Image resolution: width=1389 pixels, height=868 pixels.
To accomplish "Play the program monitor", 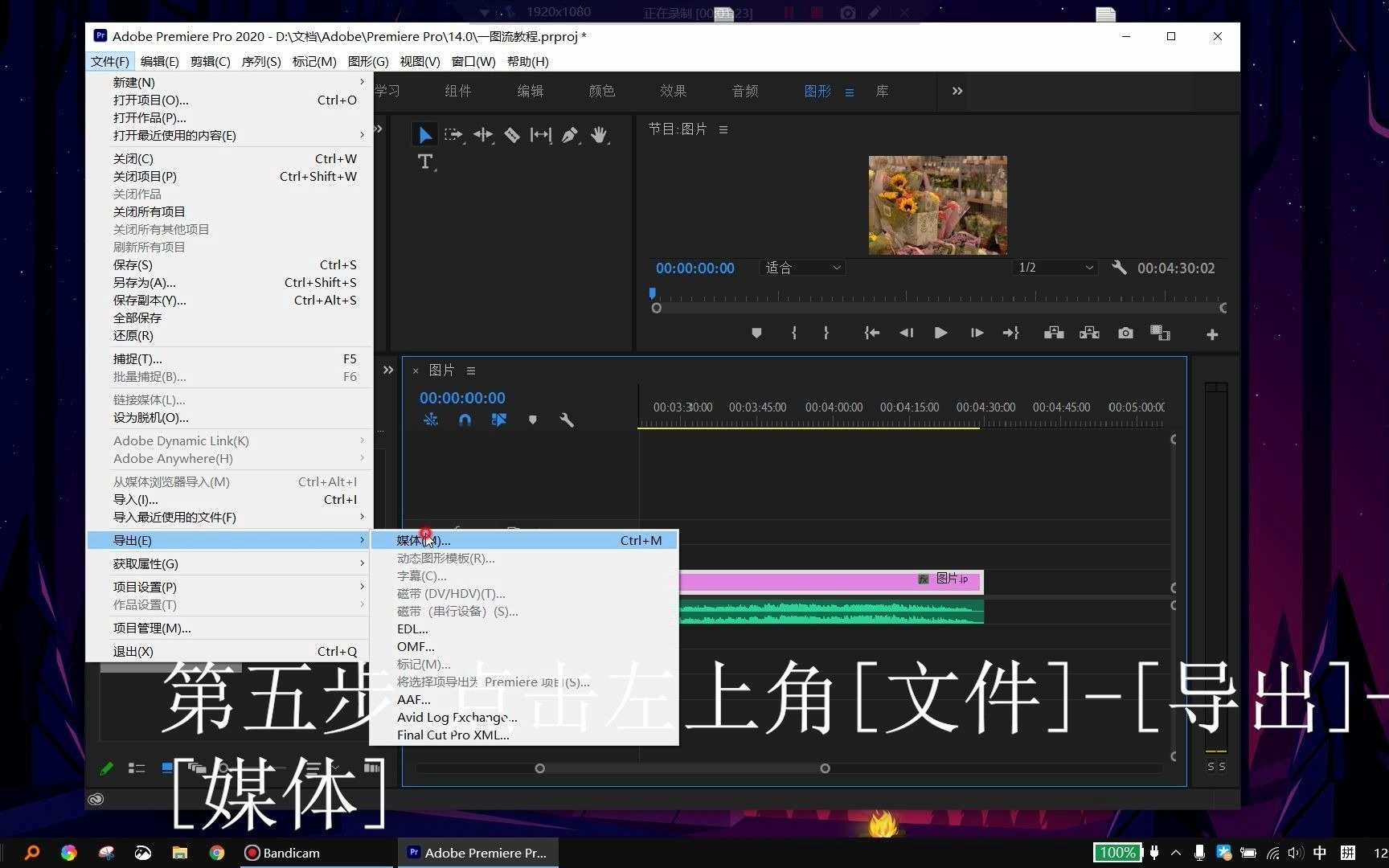I will pyautogui.click(x=940, y=333).
